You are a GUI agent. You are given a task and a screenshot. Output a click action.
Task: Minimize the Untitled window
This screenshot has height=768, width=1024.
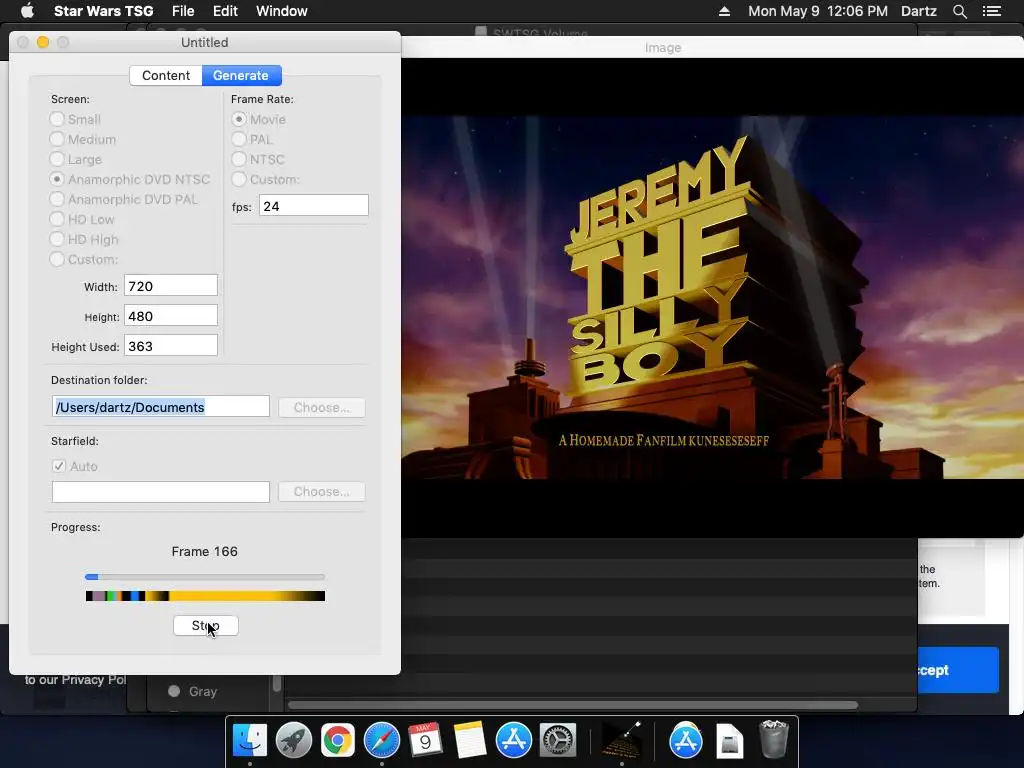tap(42, 42)
